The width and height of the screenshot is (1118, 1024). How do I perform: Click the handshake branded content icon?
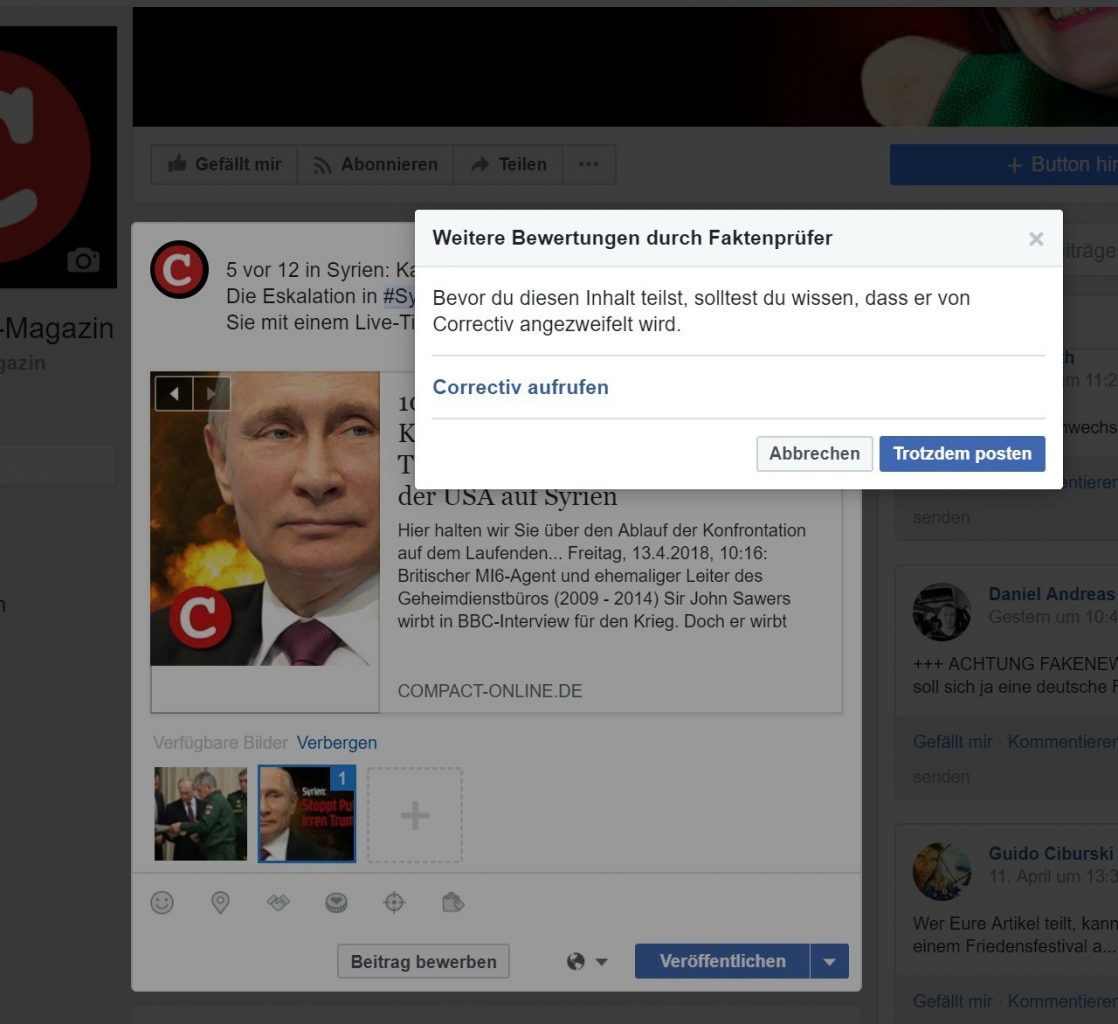coord(278,903)
